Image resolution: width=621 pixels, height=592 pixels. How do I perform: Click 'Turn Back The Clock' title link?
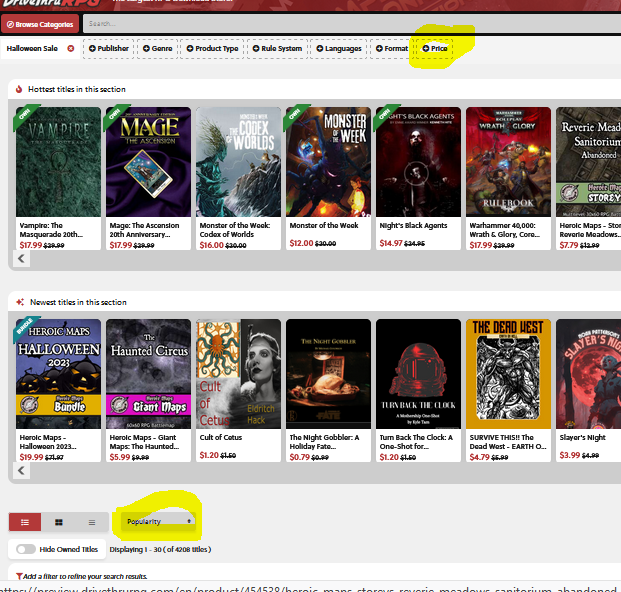pos(416,442)
